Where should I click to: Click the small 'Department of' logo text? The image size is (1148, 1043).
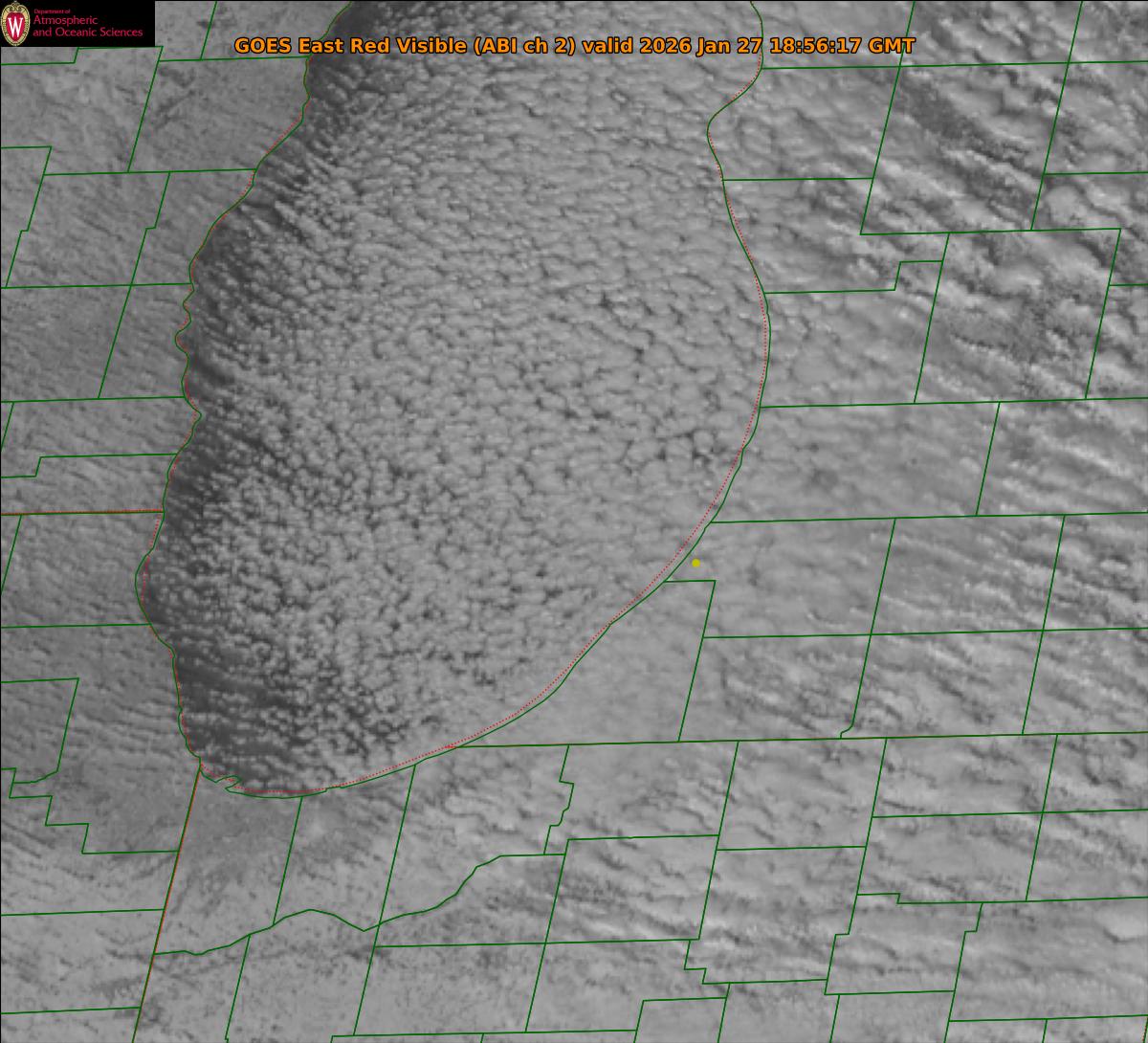pyautogui.click(x=52, y=11)
